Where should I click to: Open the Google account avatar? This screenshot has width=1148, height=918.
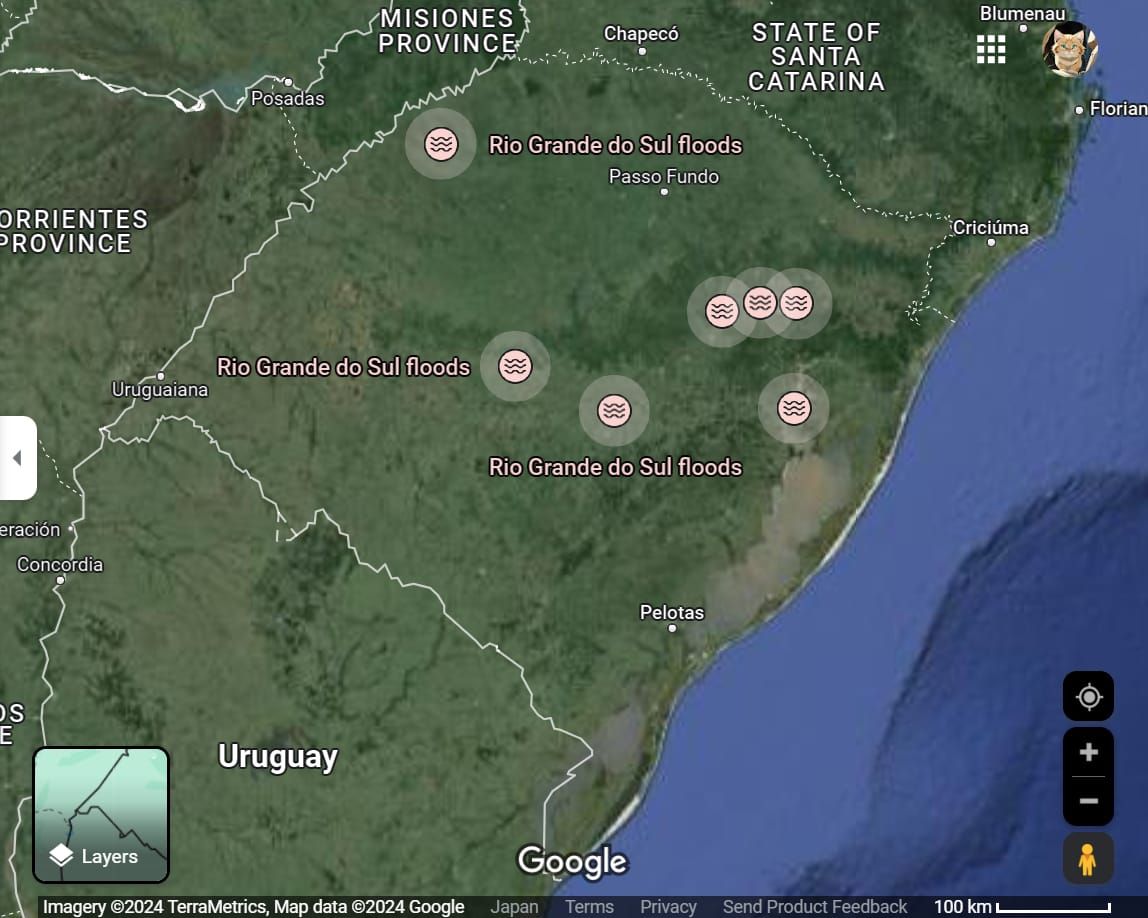[1069, 49]
